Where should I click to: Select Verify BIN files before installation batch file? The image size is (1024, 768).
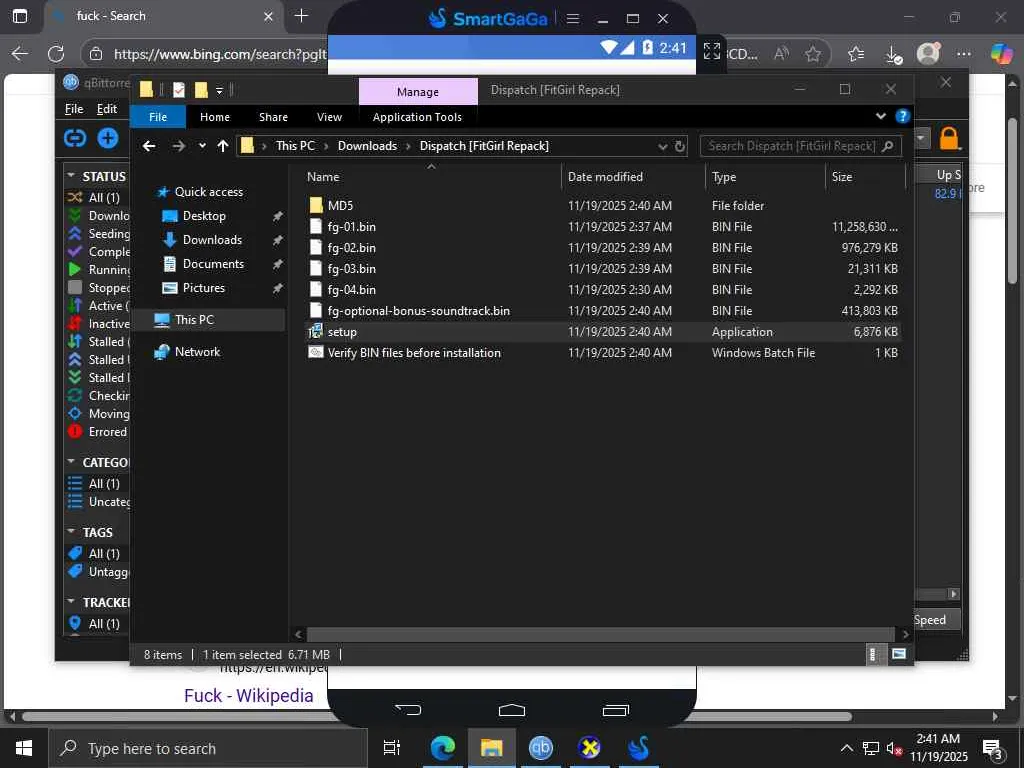pyautogui.click(x=414, y=353)
